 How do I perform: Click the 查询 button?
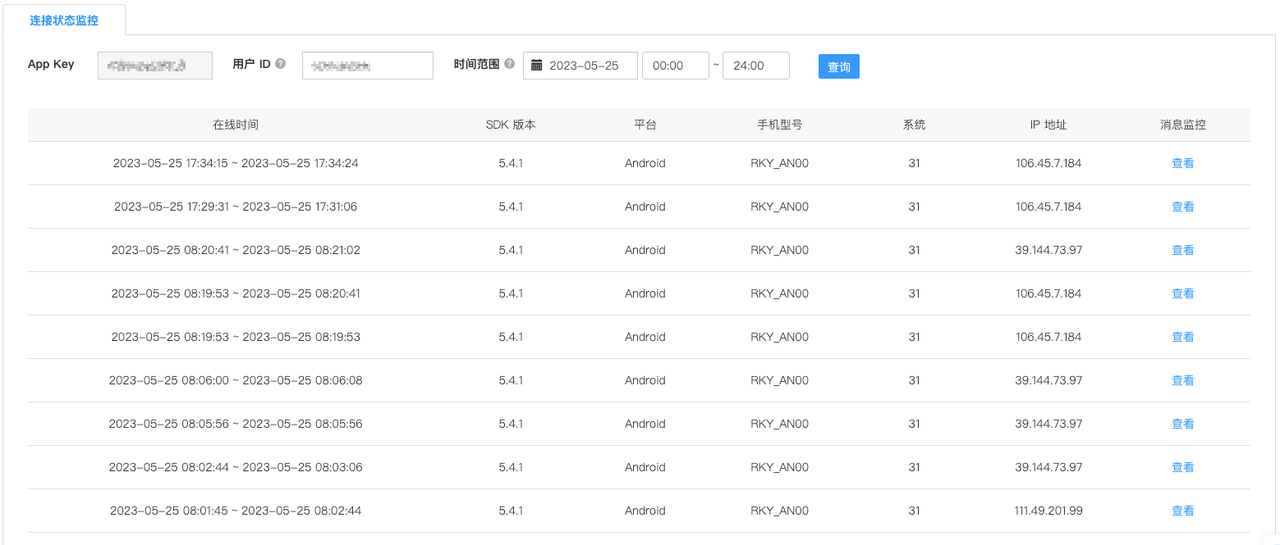pos(839,66)
